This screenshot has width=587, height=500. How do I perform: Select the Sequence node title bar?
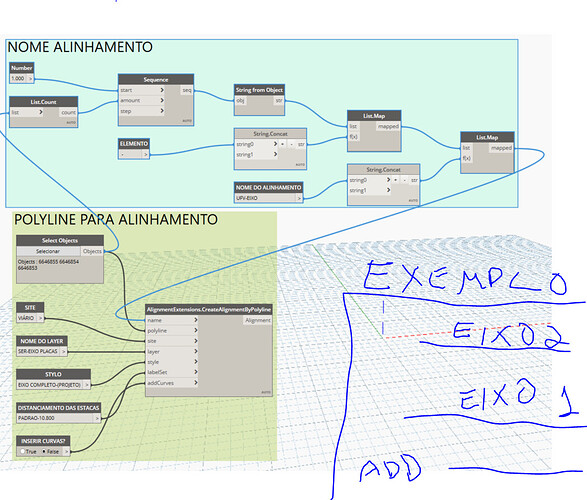tap(156, 79)
